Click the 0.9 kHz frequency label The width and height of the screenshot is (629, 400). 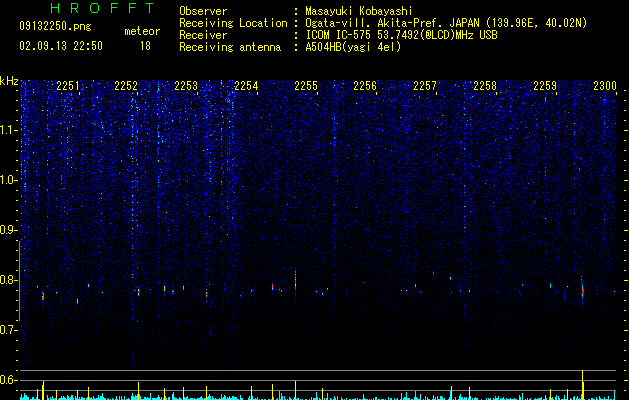[x=9, y=230]
